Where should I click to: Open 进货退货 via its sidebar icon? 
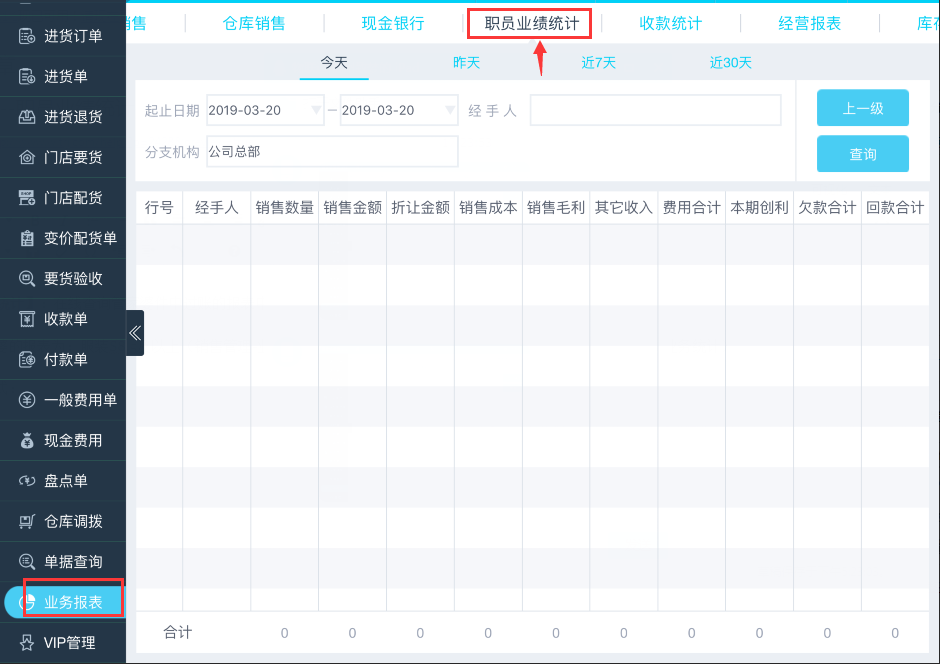(x=28, y=117)
